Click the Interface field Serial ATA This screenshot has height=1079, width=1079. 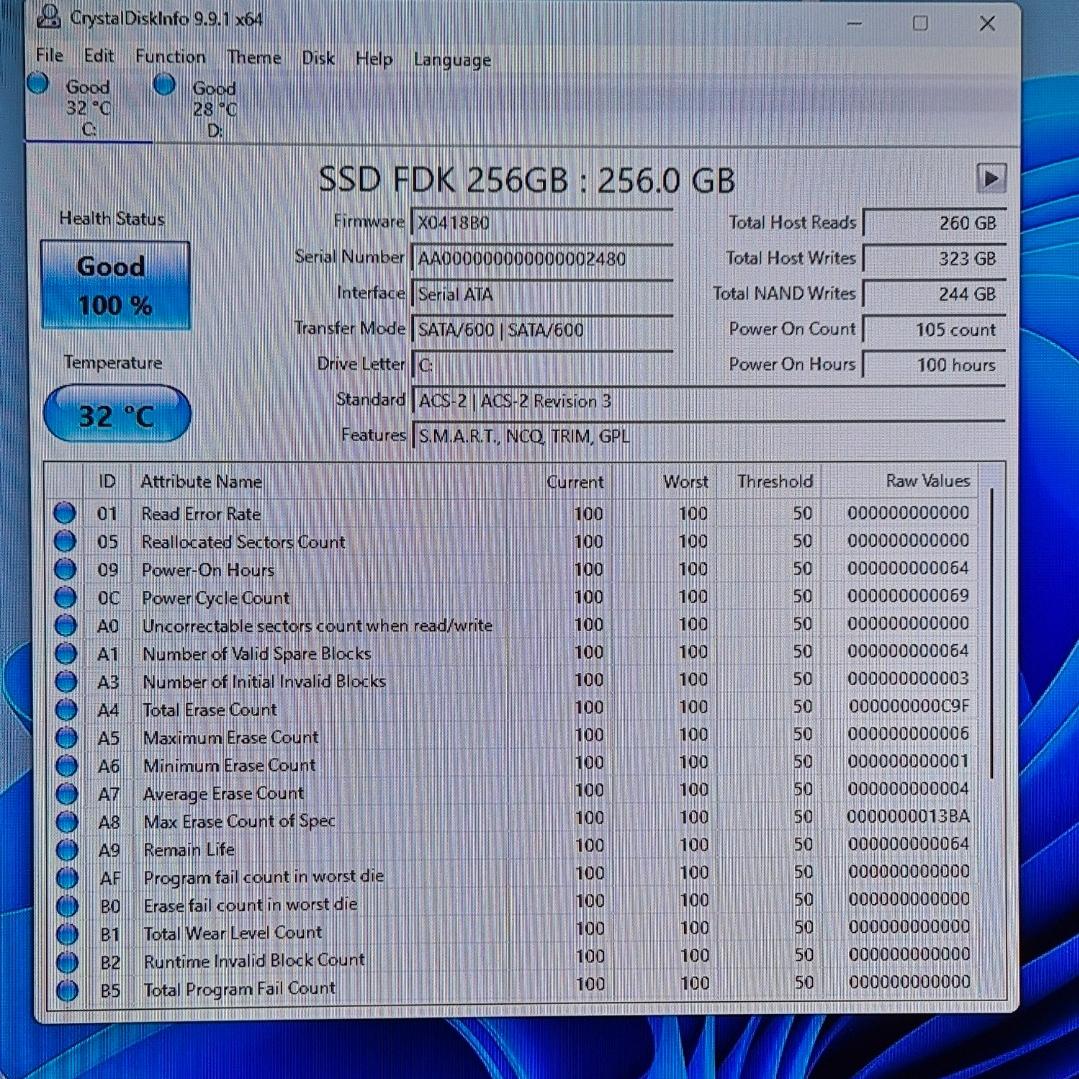click(x=542, y=295)
